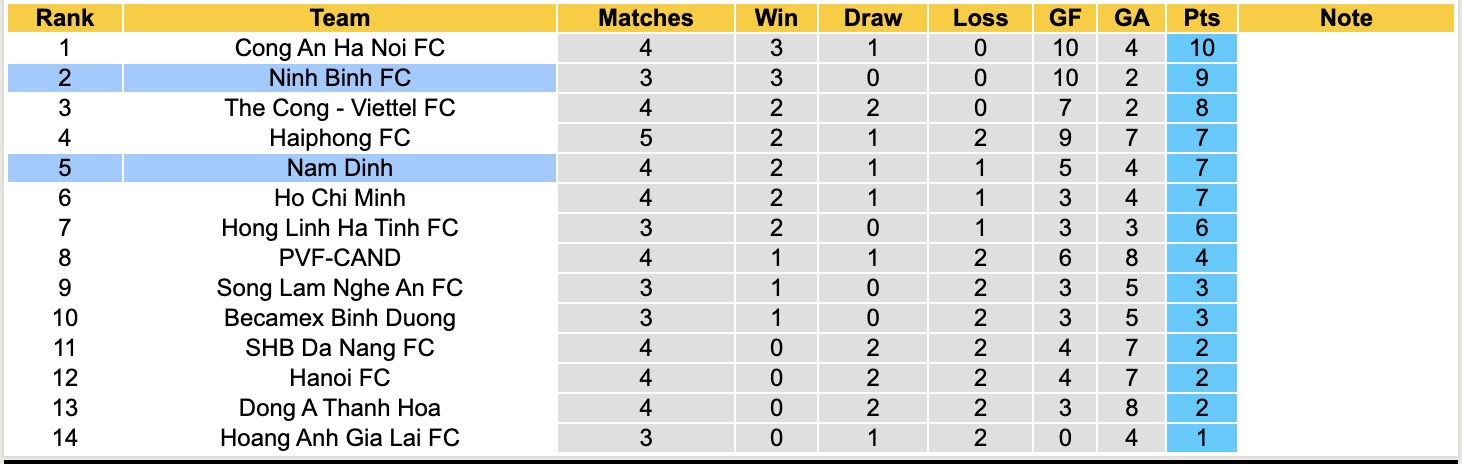Select highlighted Ninh Binh FC row

click(340, 78)
